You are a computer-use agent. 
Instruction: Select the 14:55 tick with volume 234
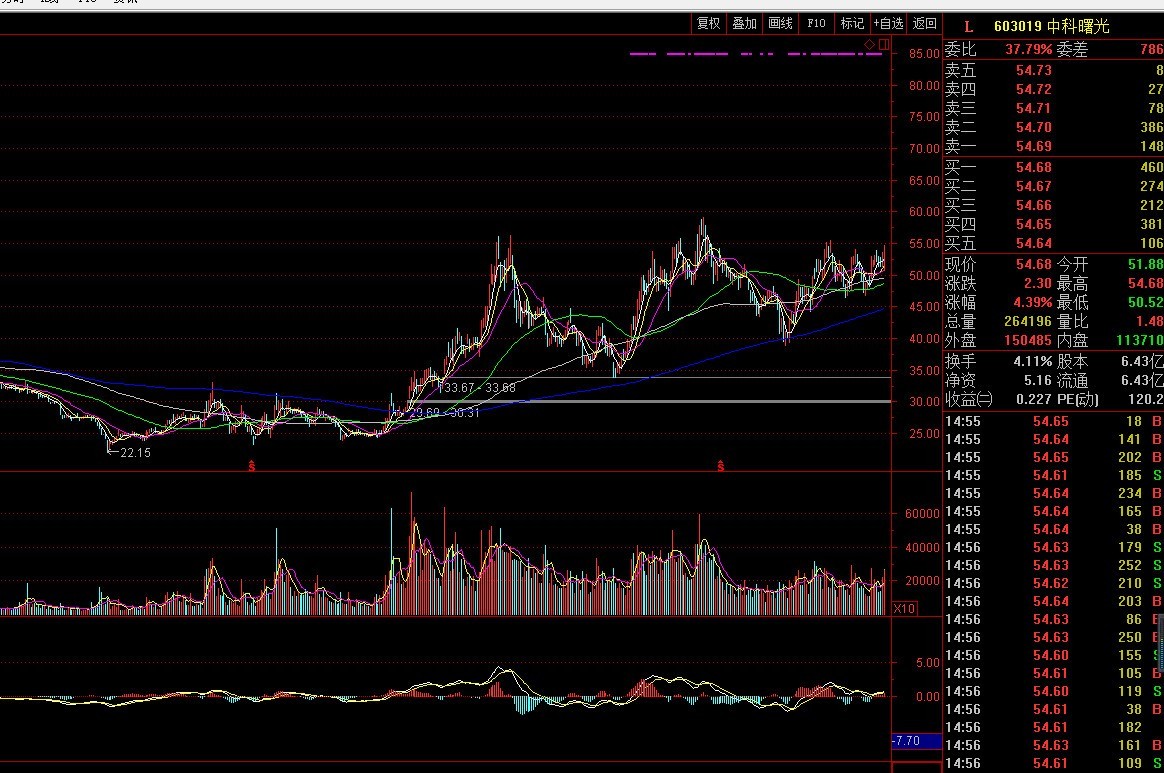coord(1053,494)
